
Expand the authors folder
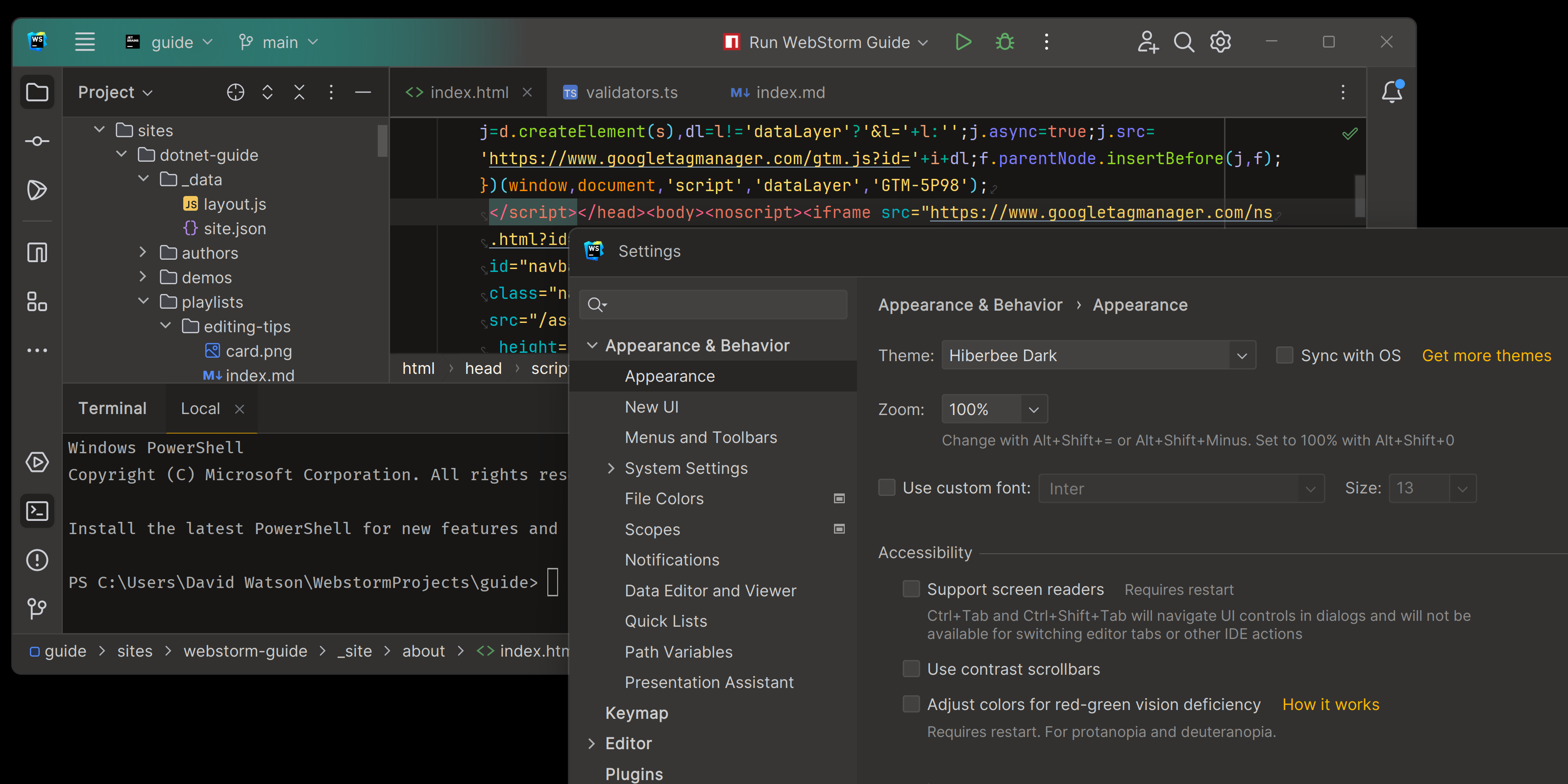[x=143, y=252]
